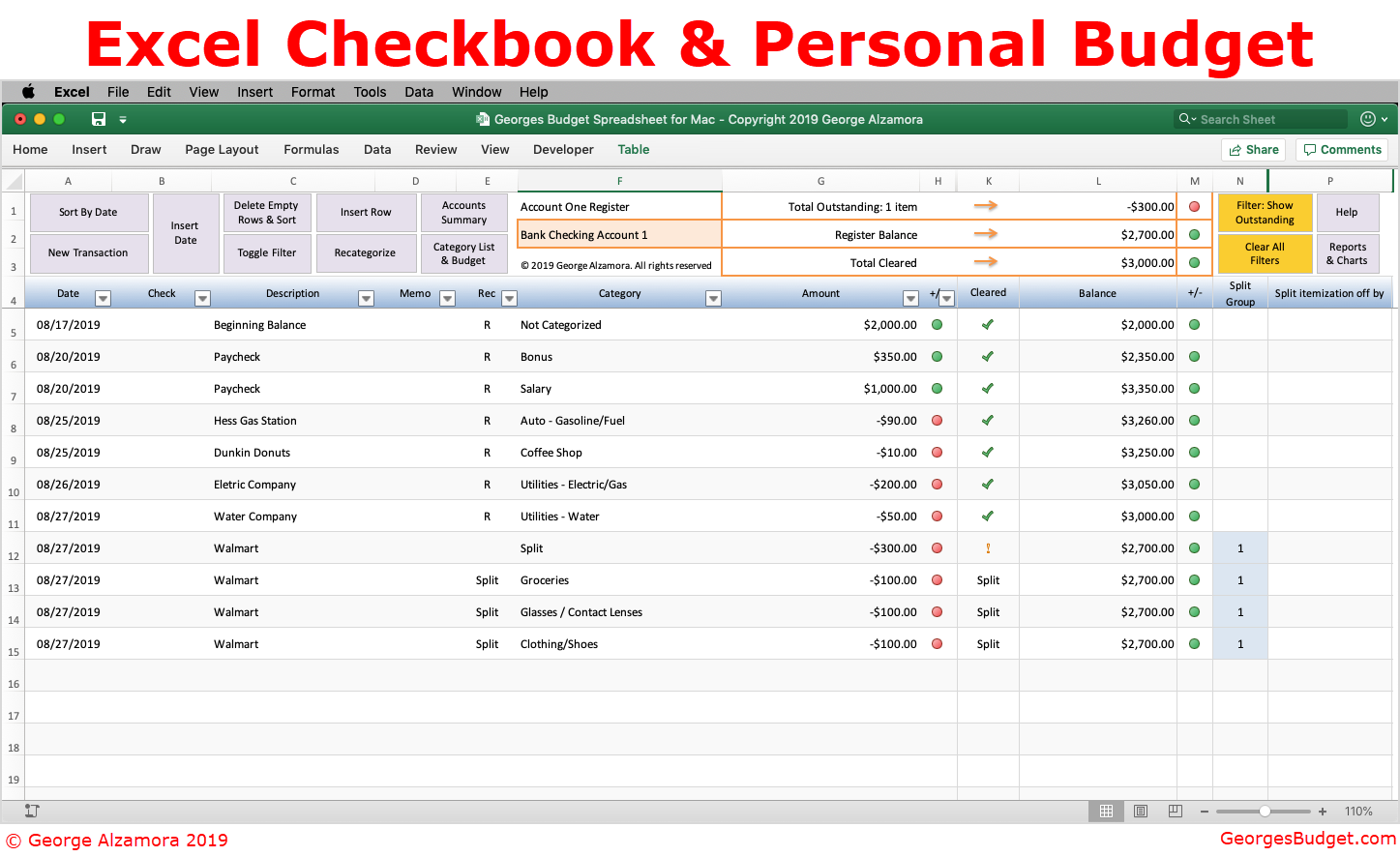Screen dimensions: 1400x857
Task: Open the Date column filter dropdown
Action: [x=103, y=298]
